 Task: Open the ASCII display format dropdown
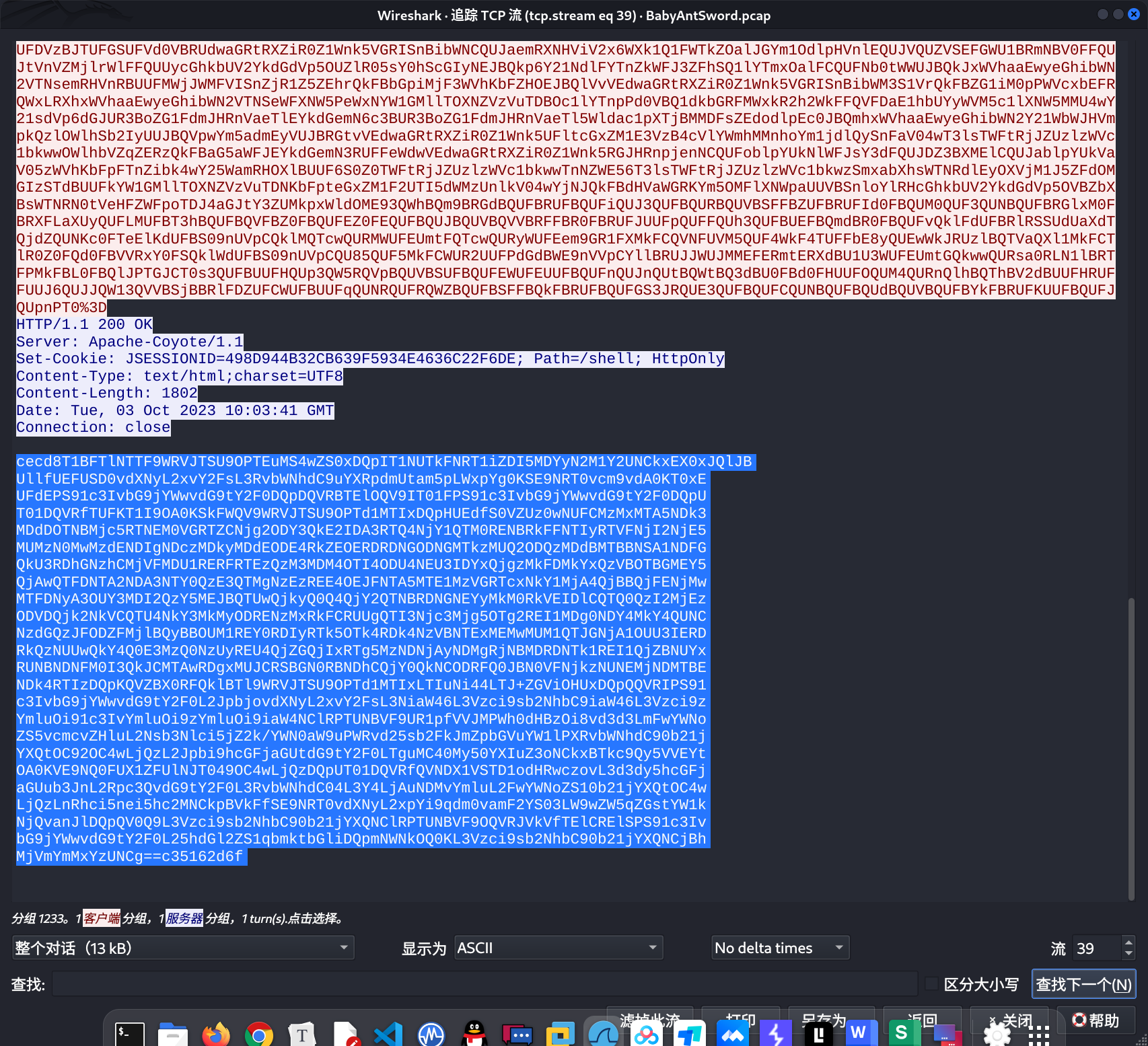559,948
